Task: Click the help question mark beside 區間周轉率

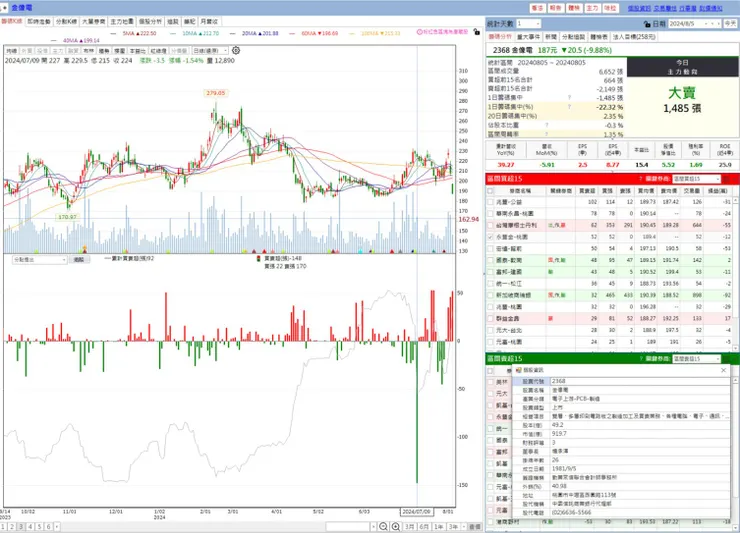Action: (x=547, y=134)
